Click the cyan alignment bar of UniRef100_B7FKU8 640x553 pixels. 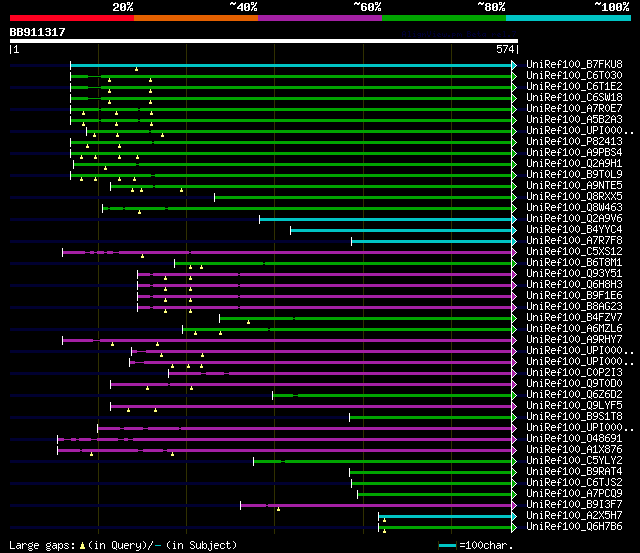291,65
